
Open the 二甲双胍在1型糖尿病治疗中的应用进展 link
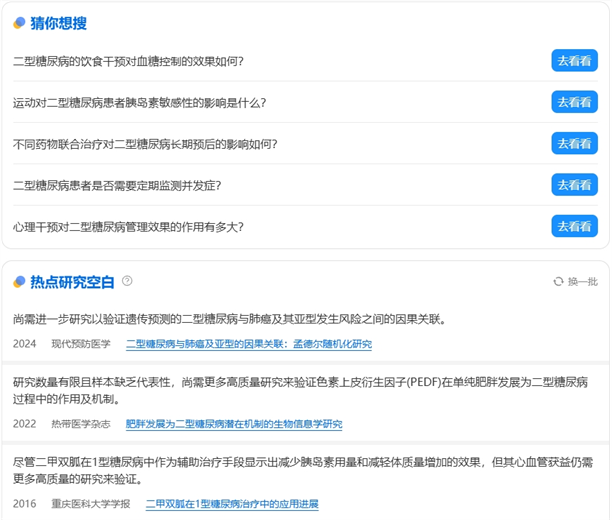(232, 504)
